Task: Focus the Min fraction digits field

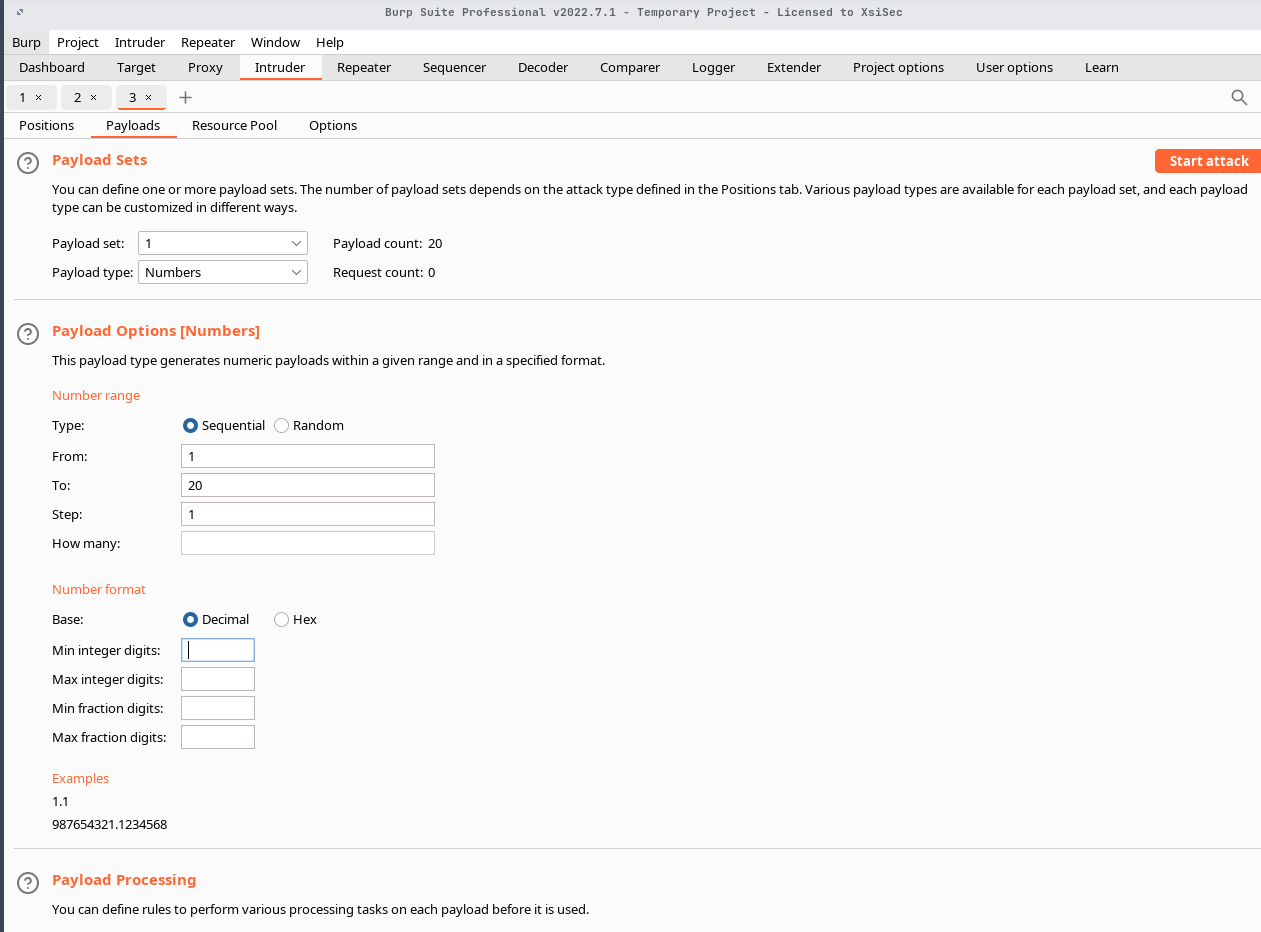Action: click(218, 708)
